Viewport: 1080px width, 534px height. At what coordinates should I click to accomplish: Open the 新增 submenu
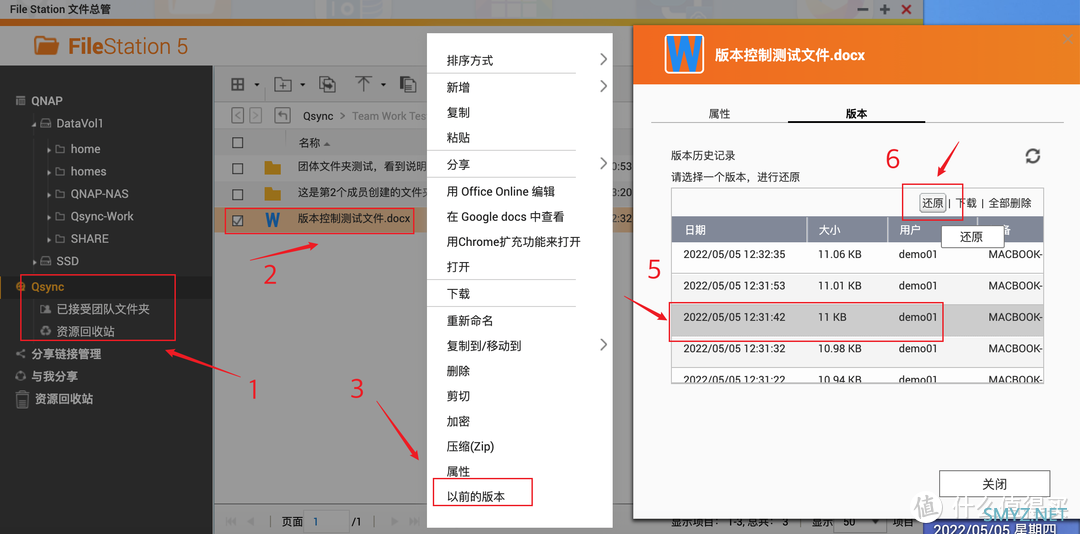[520, 87]
